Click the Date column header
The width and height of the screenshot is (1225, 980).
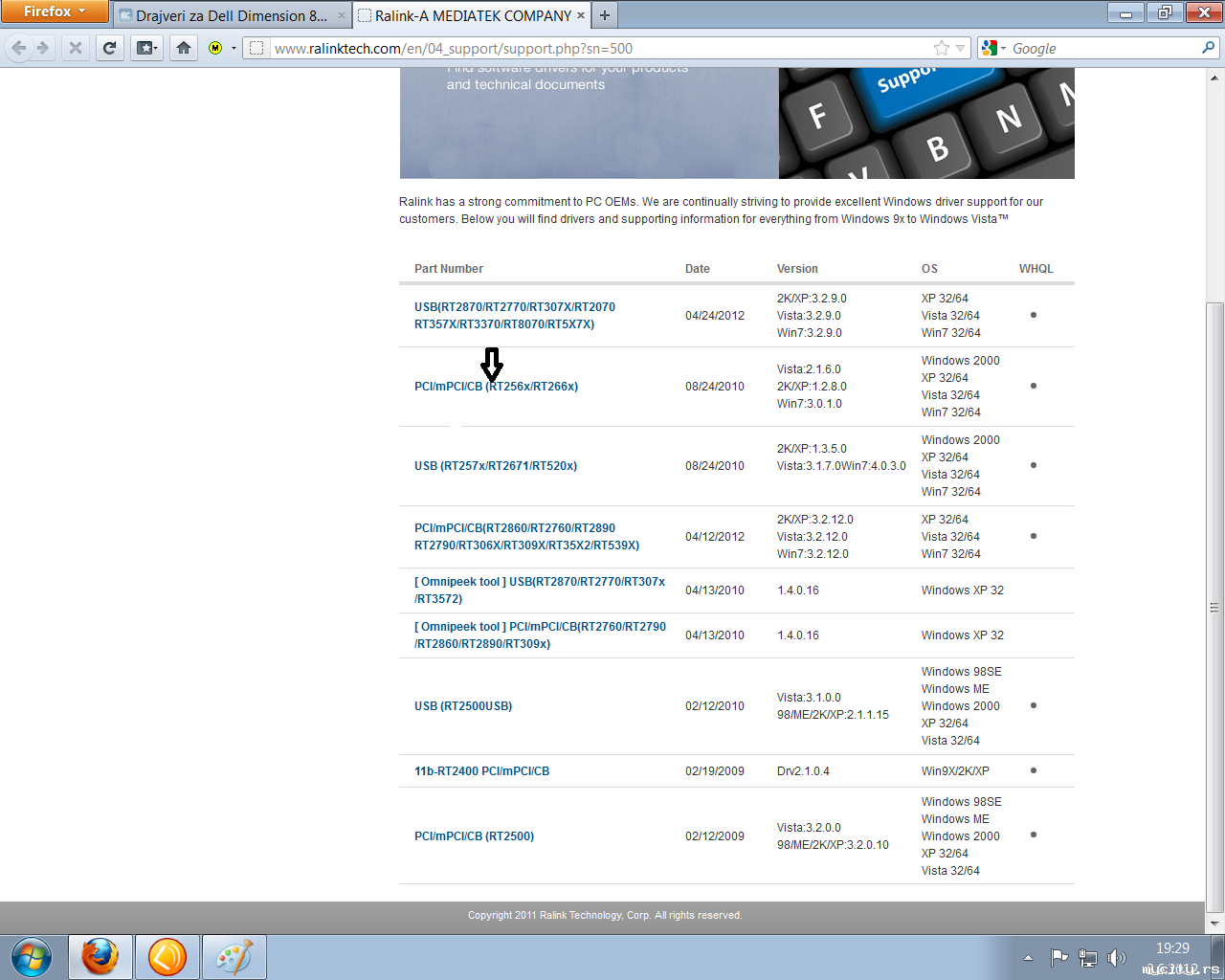698,269
